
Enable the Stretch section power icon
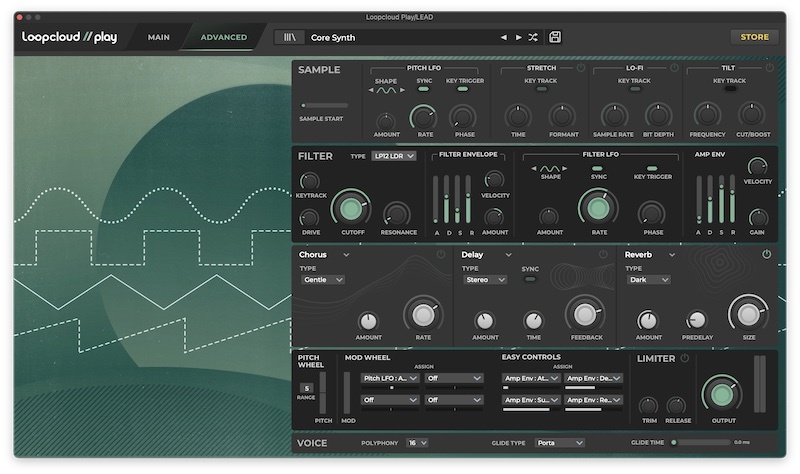click(581, 68)
